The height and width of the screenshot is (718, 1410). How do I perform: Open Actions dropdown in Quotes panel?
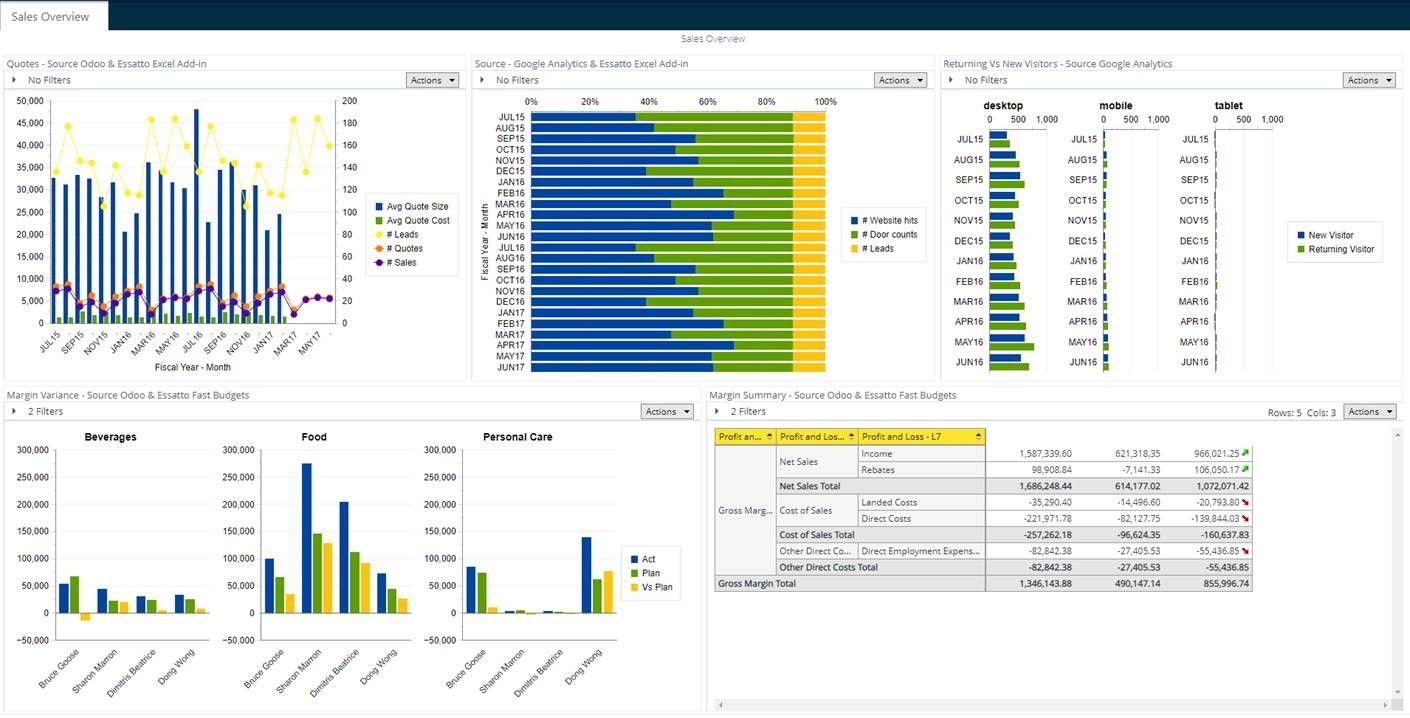pyautogui.click(x=432, y=80)
